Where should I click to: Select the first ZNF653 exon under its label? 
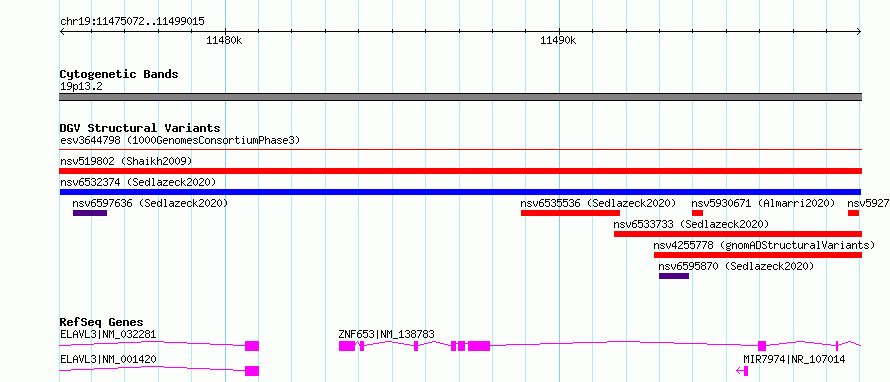tap(347, 346)
